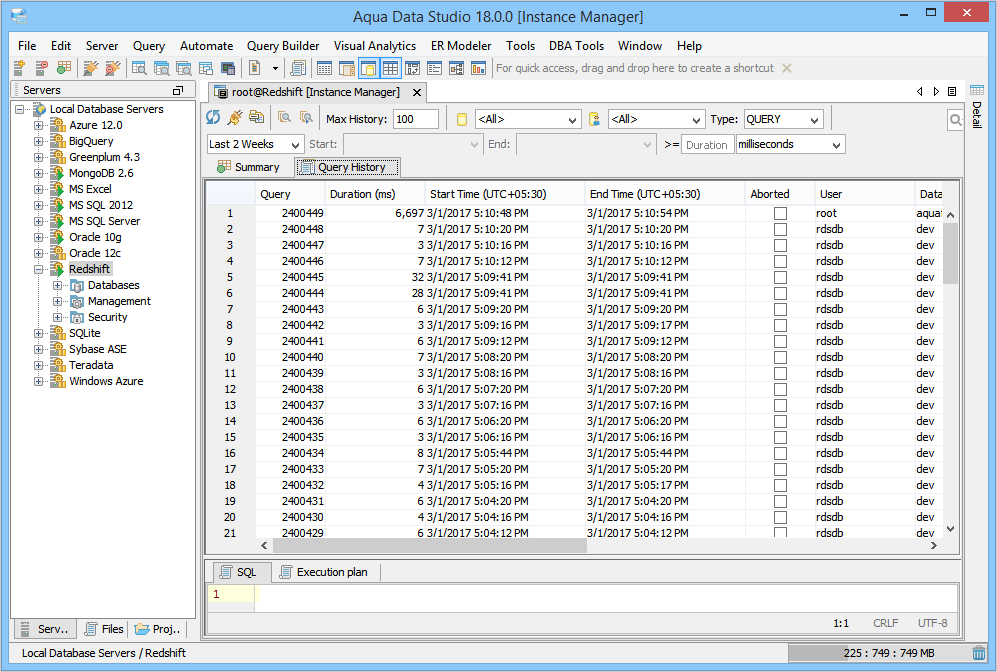Check Aborted box for query 2400440
This screenshot has height=672, width=997.
(x=780, y=357)
